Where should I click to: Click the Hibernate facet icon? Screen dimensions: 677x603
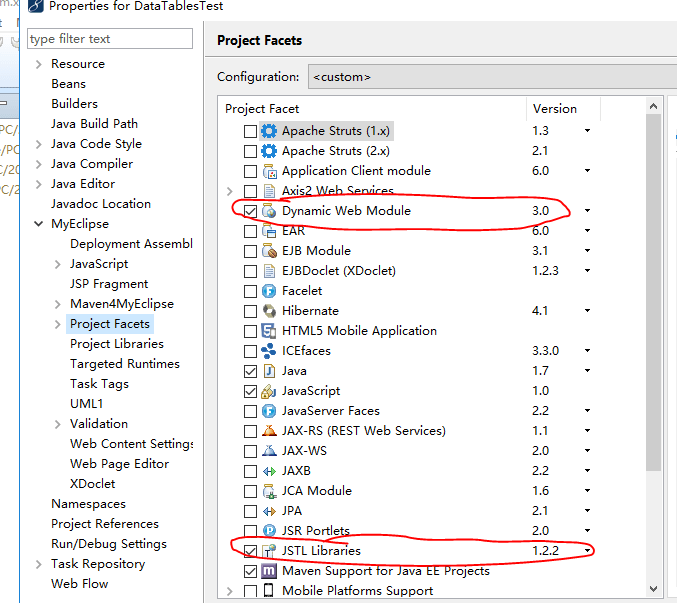point(269,311)
